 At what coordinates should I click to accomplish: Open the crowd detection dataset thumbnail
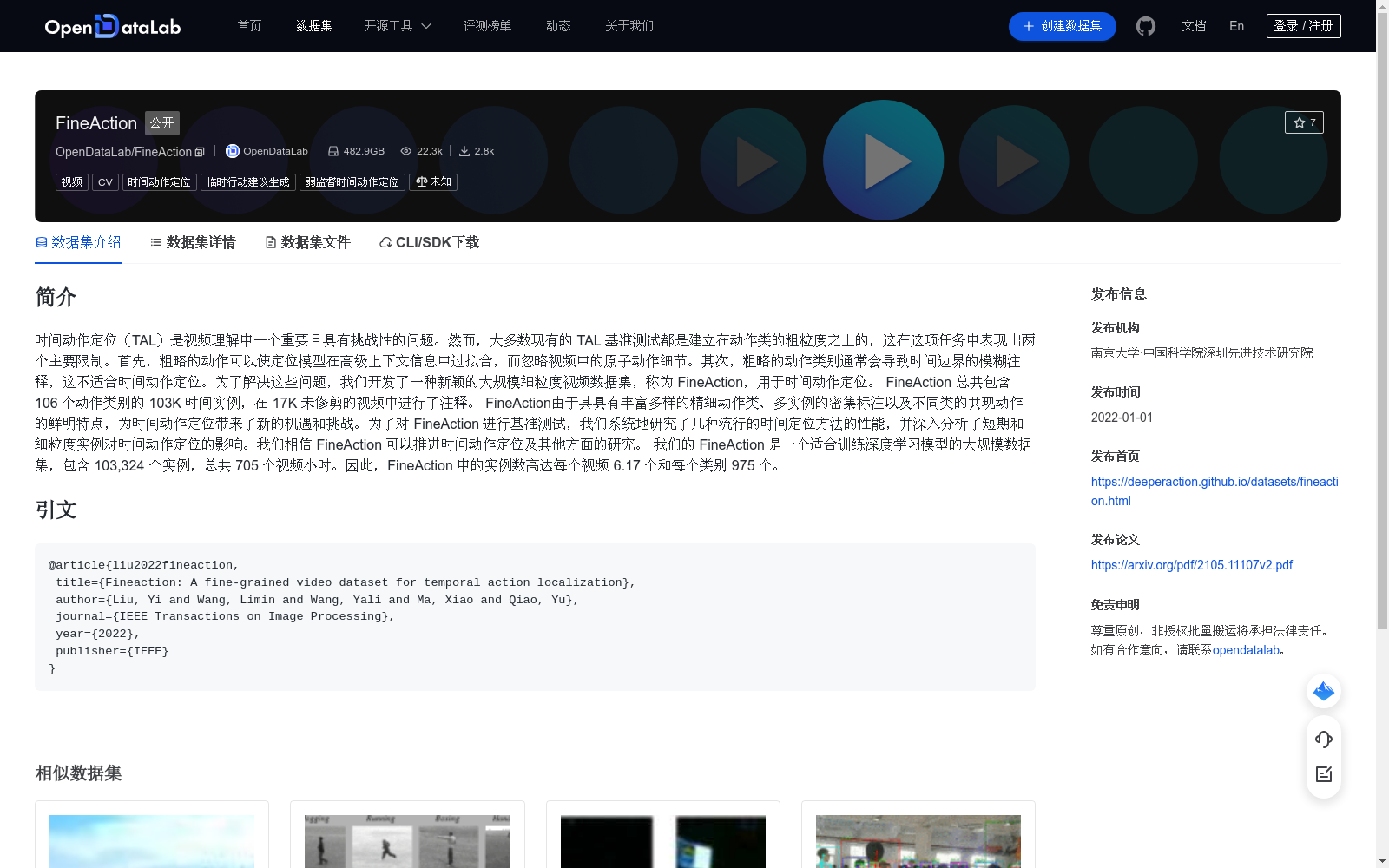pyautogui.click(x=918, y=841)
